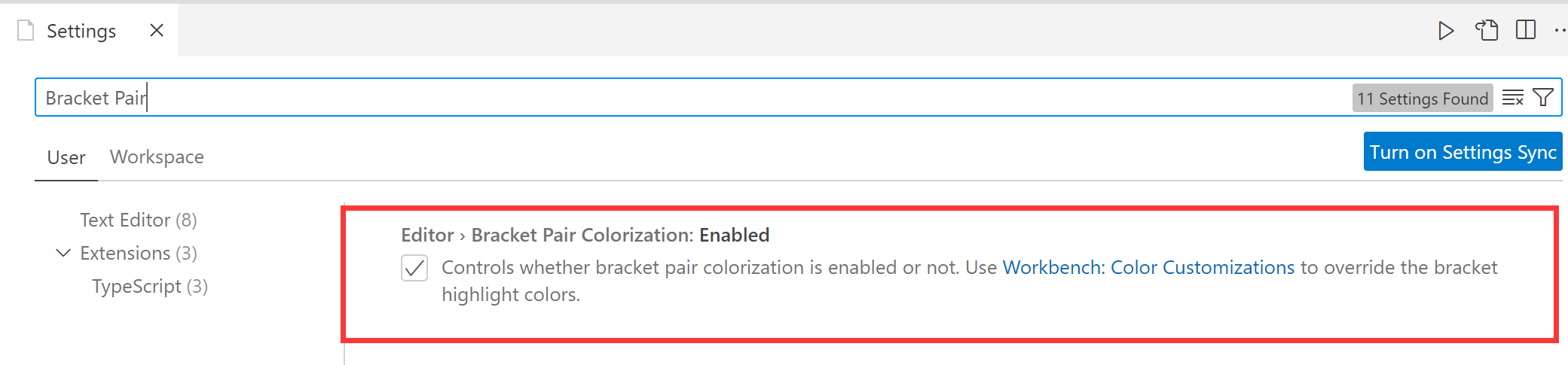Uncheck Bracket Pair Colorization Enabled checkbox
The width and height of the screenshot is (1568, 365).
pos(414,268)
